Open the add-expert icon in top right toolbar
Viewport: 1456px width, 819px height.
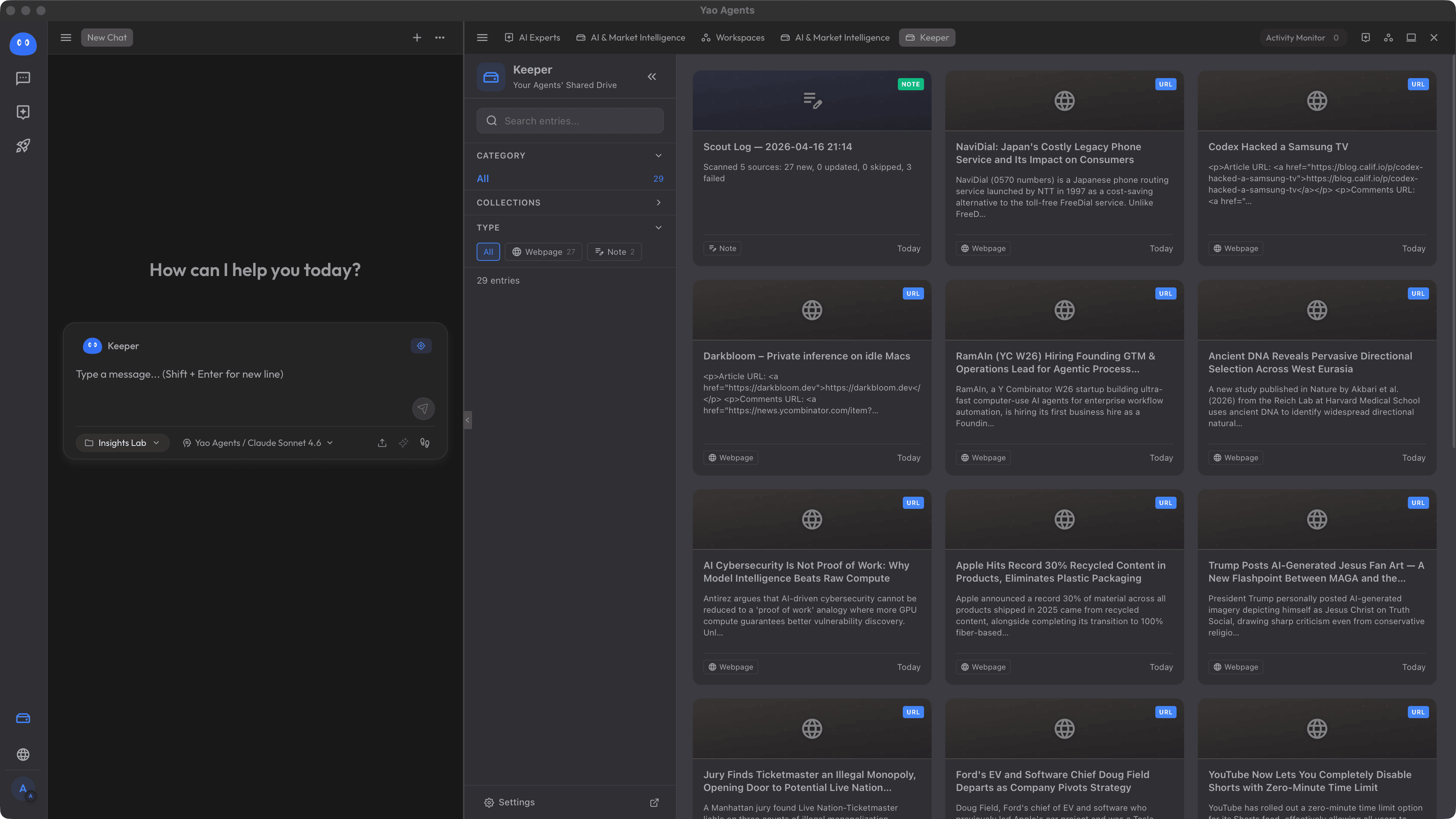tap(1365, 37)
